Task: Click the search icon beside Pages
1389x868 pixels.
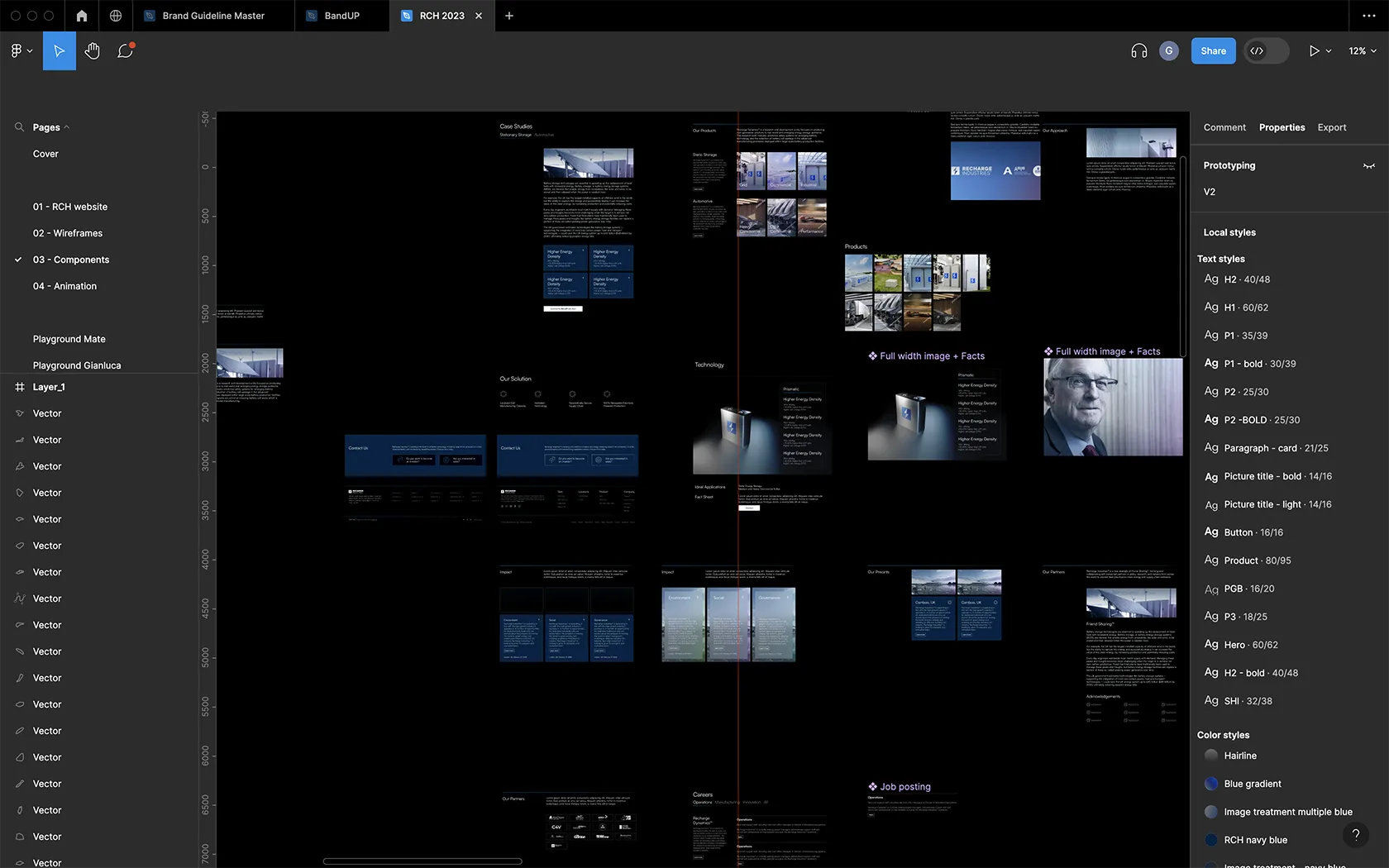Action: [19, 127]
